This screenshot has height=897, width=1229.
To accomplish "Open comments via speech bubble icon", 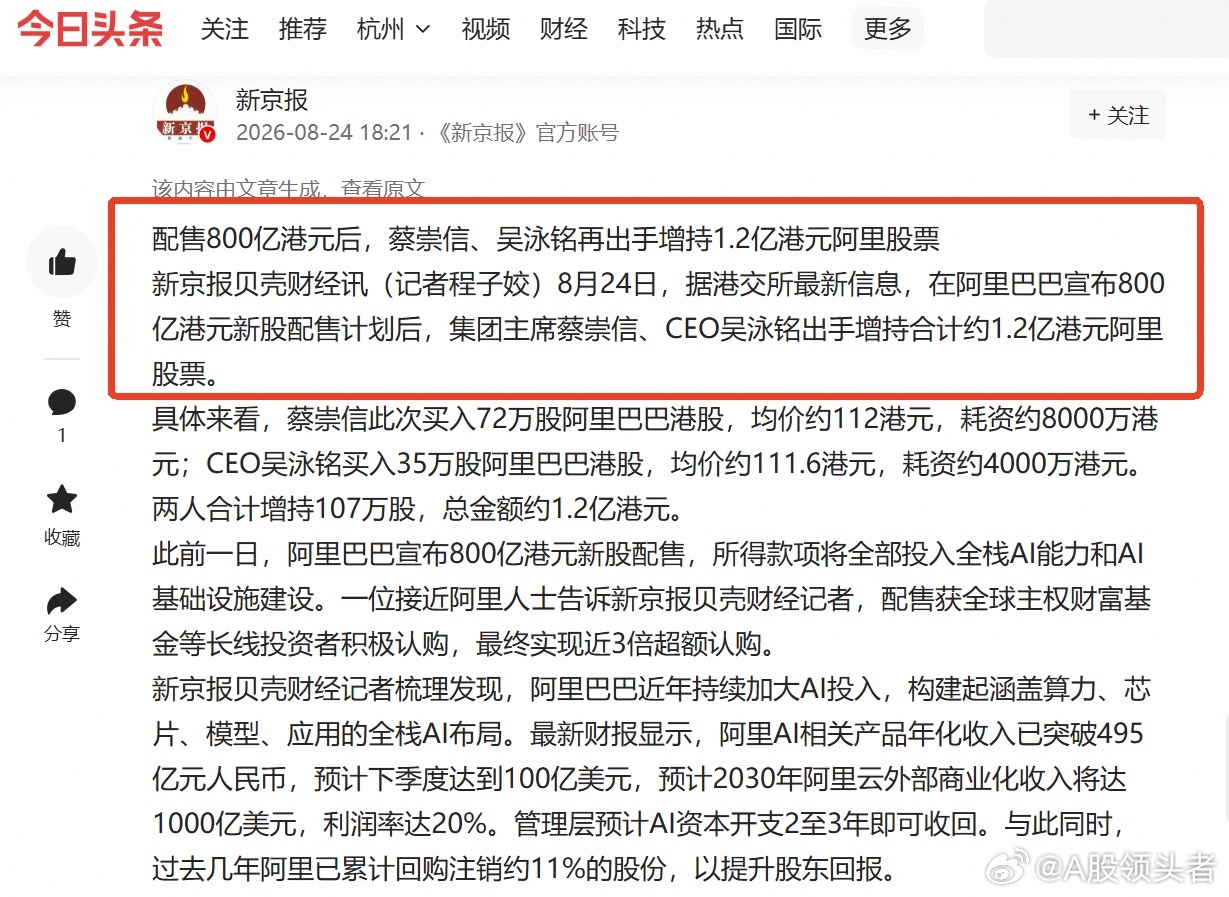I will tap(62, 402).
